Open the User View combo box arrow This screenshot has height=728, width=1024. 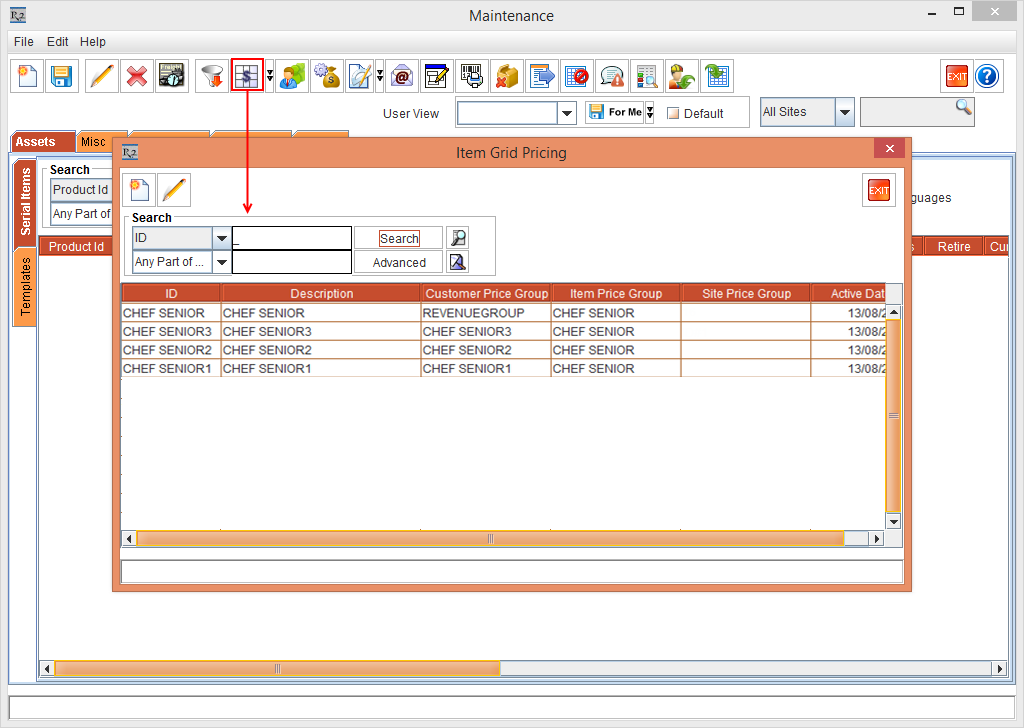click(567, 113)
